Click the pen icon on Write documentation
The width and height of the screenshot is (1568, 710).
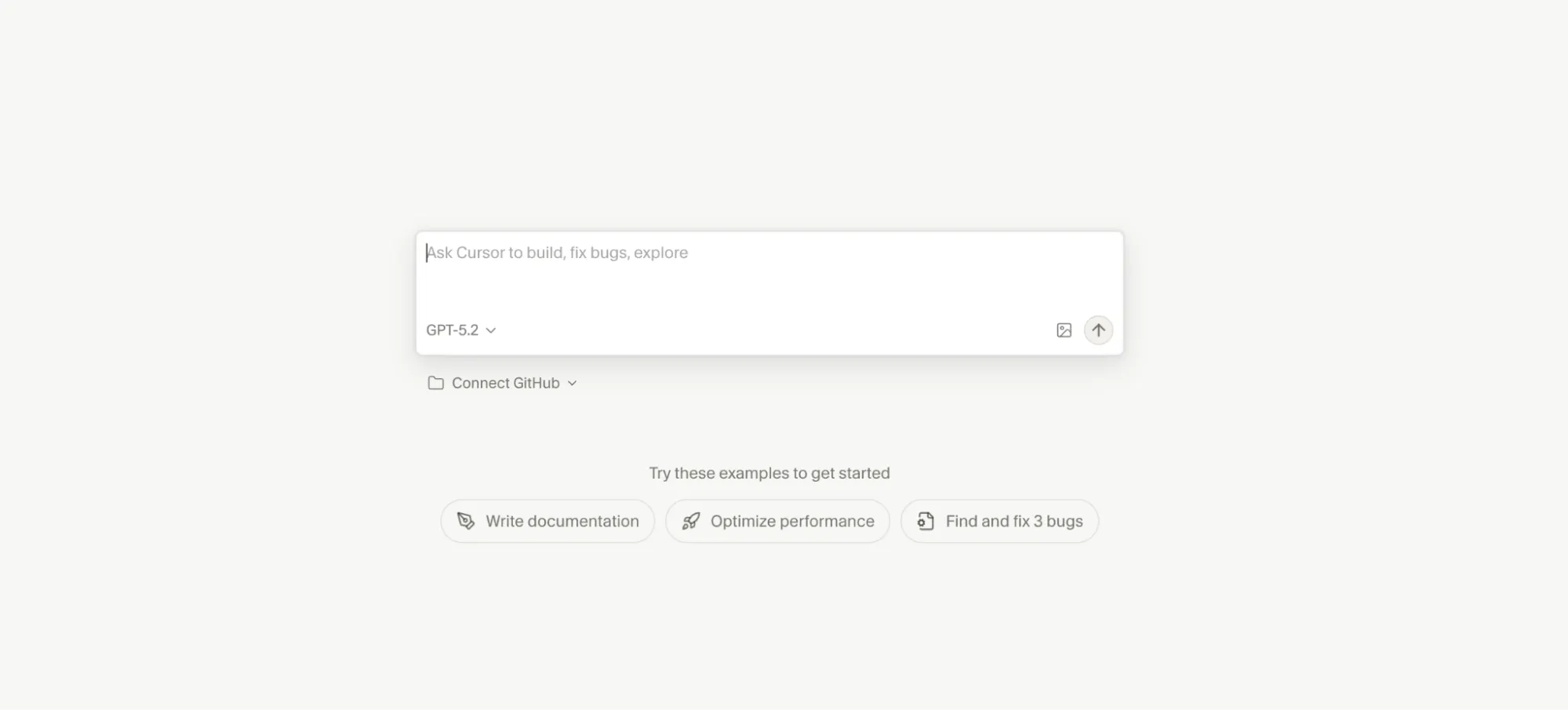click(x=466, y=521)
